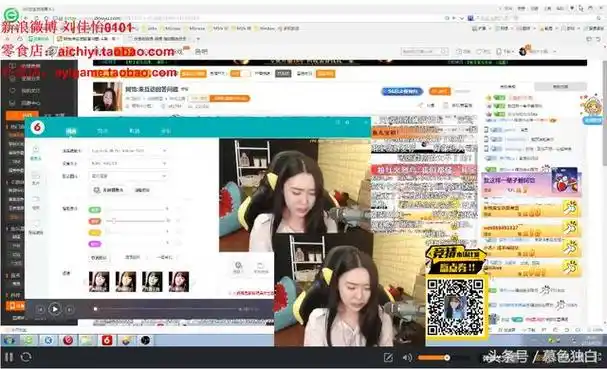Open the red 6 app on the taskbar
The image size is (607, 369).
107,340
